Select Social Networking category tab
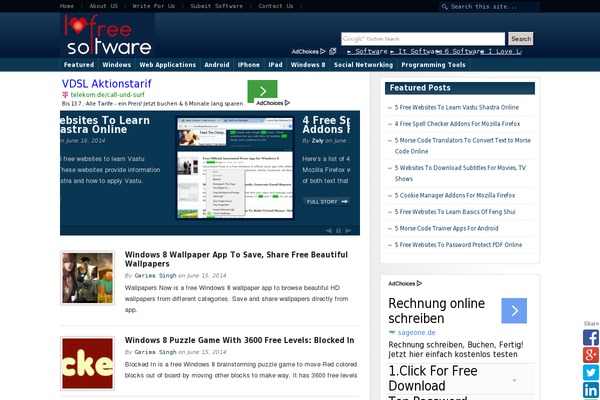The height and width of the screenshot is (400, 600). (x=364, y=65)
